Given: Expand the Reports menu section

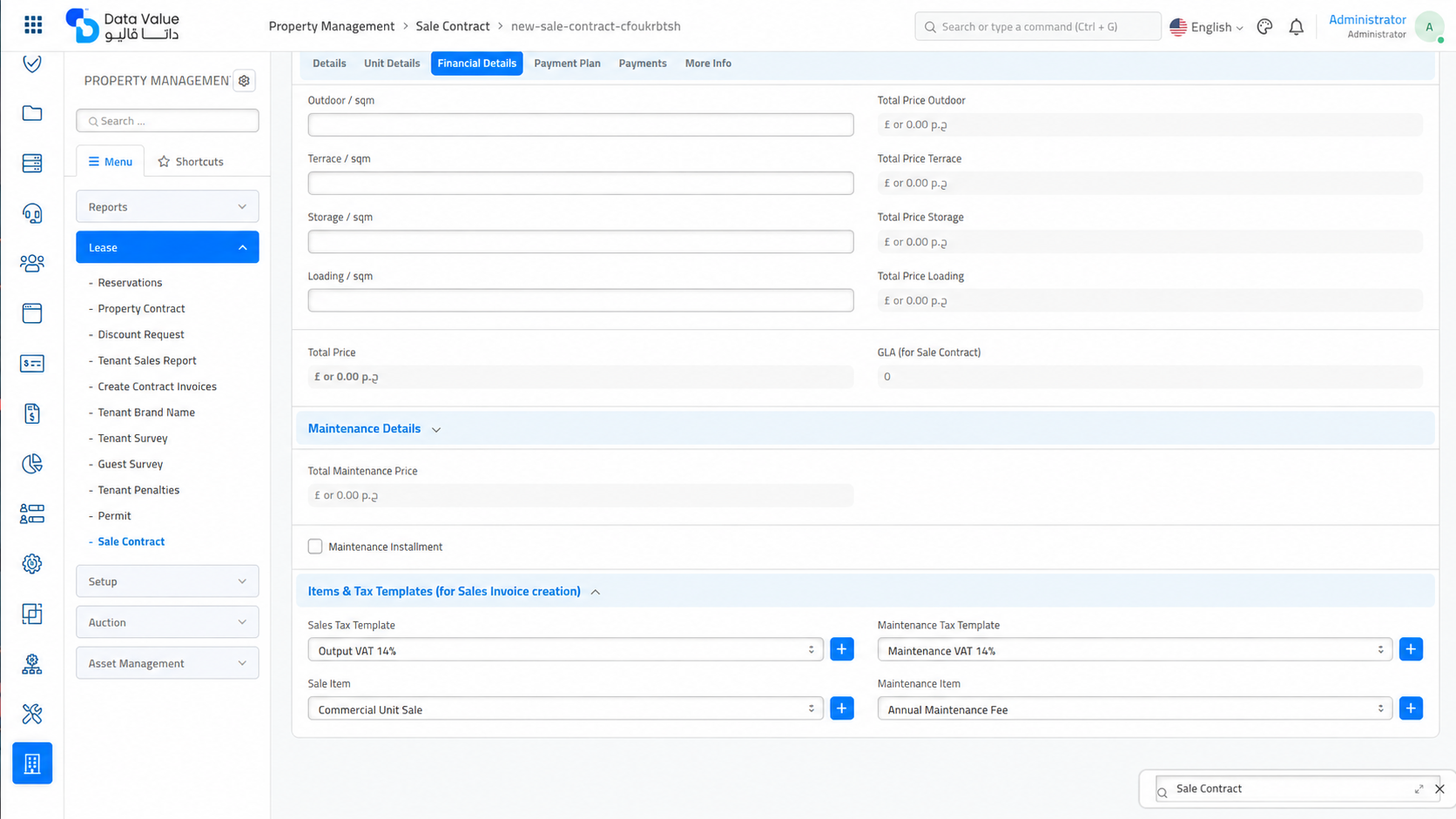Looking at the screenshot, I should (167, 206).
